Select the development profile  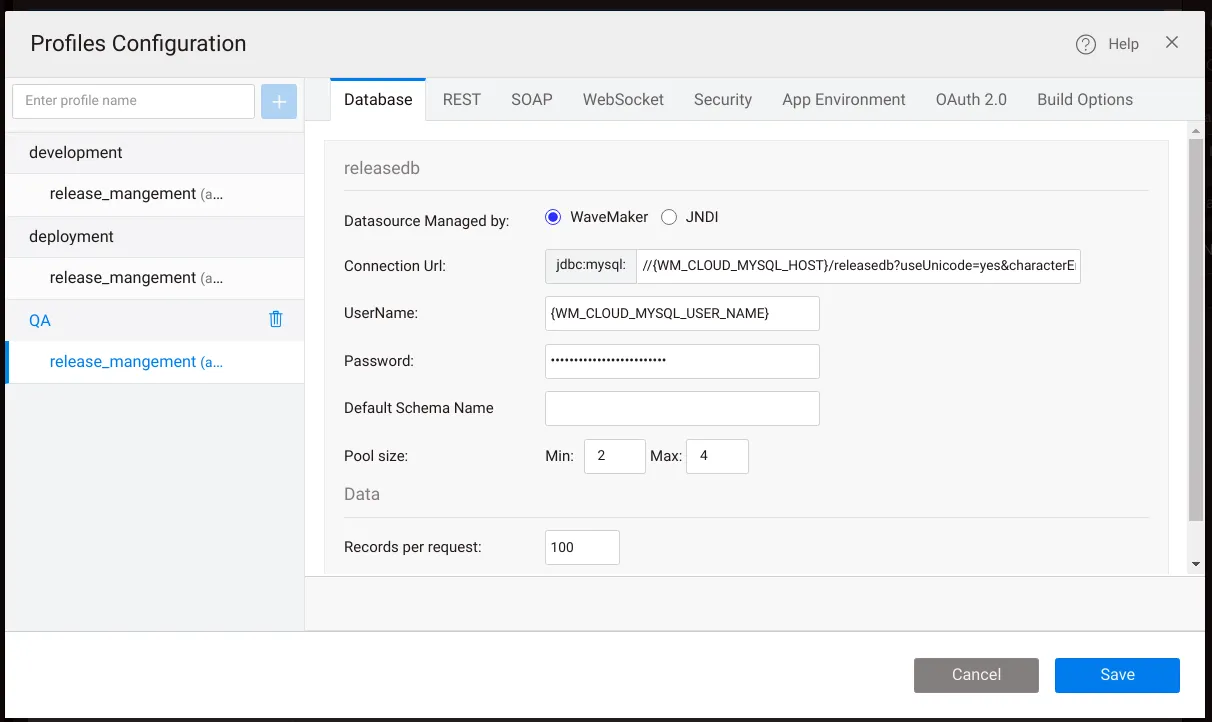click(76, 153)
